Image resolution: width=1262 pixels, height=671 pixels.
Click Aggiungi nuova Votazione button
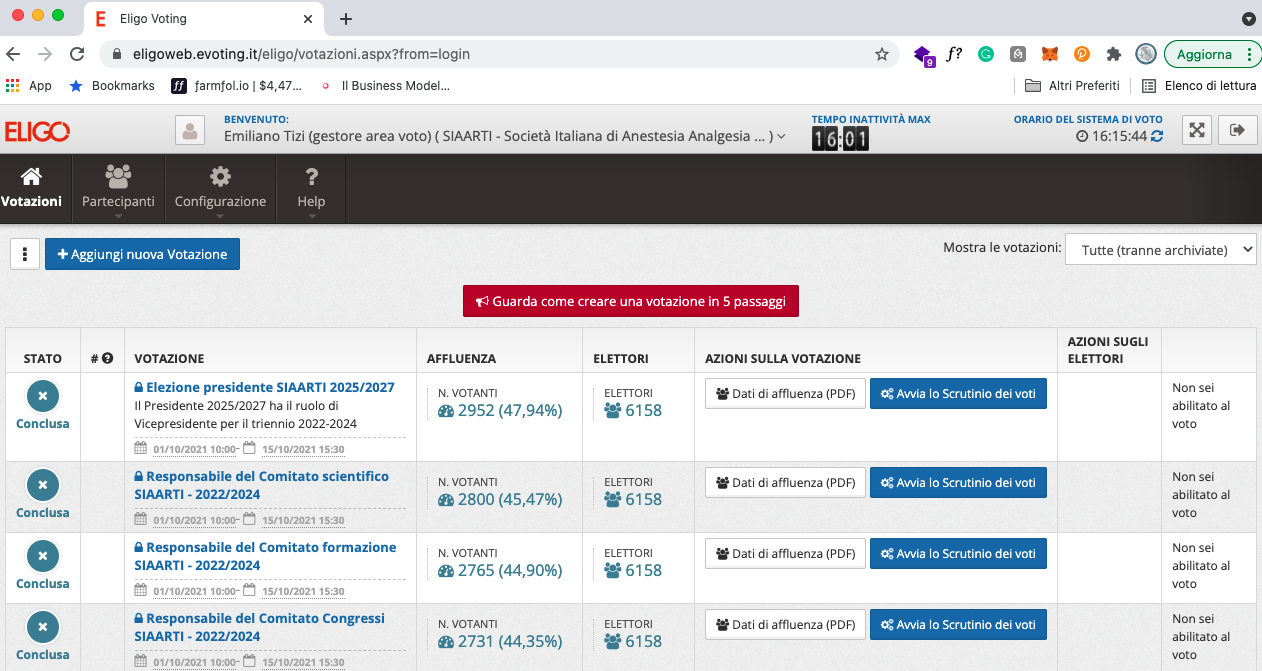pyautogui.click(x=142, y=254)
